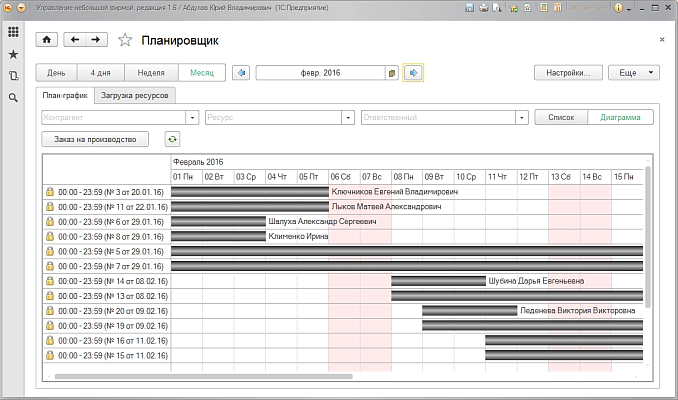The image size is (678, 400).
Task: Select the Неделя period toggle
Action: coord(151,73)
